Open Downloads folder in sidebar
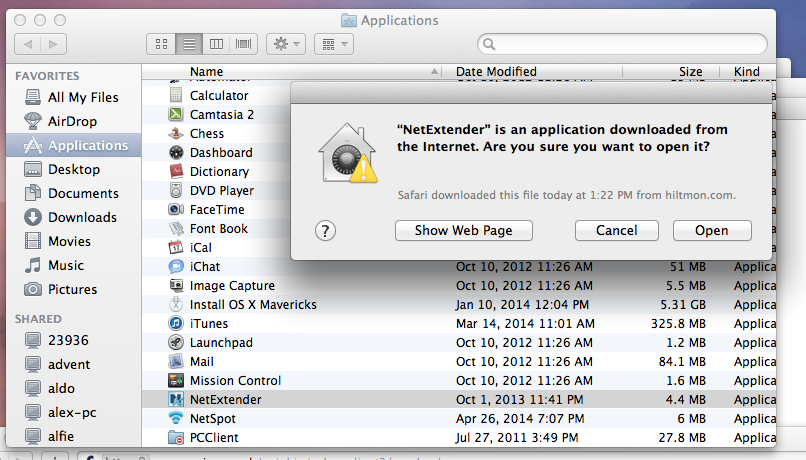 click(74, 217)
